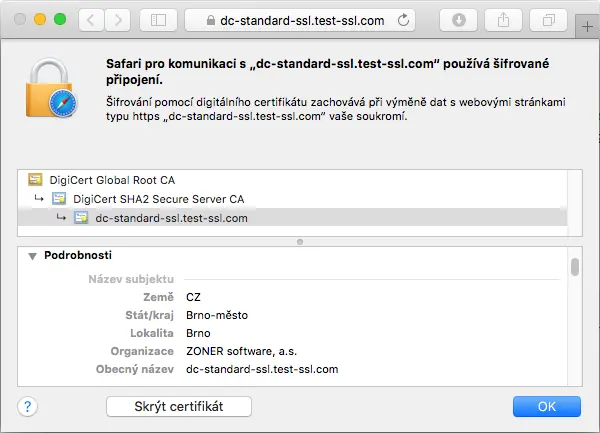Click the large padlock Safari certificate icon
The width and height of the screenshot is (600, 433).
coord(51,88)
